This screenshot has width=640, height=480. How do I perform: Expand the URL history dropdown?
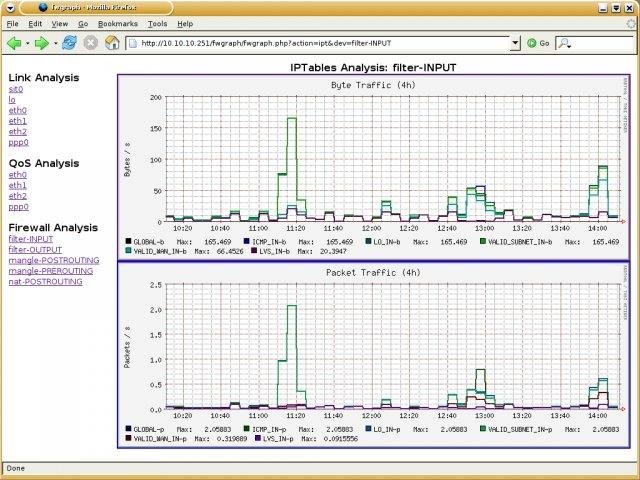click(516, 43)
